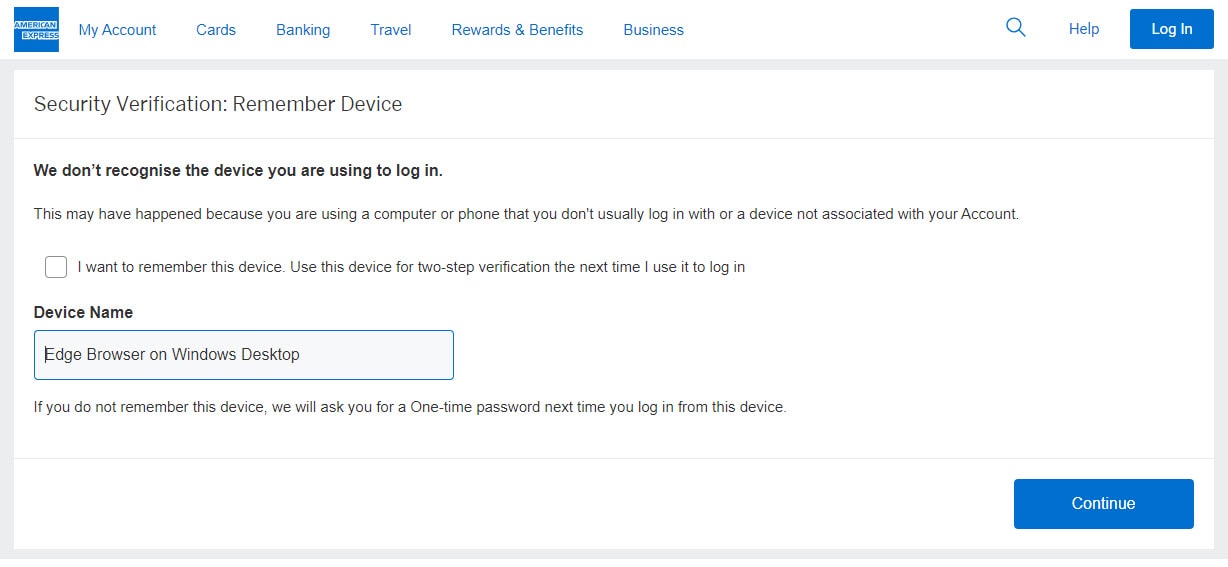This screenshot has height=567, width=1228.
Task: Click the 'I want to remember this device' label
Action: click(x=411, y=267)
